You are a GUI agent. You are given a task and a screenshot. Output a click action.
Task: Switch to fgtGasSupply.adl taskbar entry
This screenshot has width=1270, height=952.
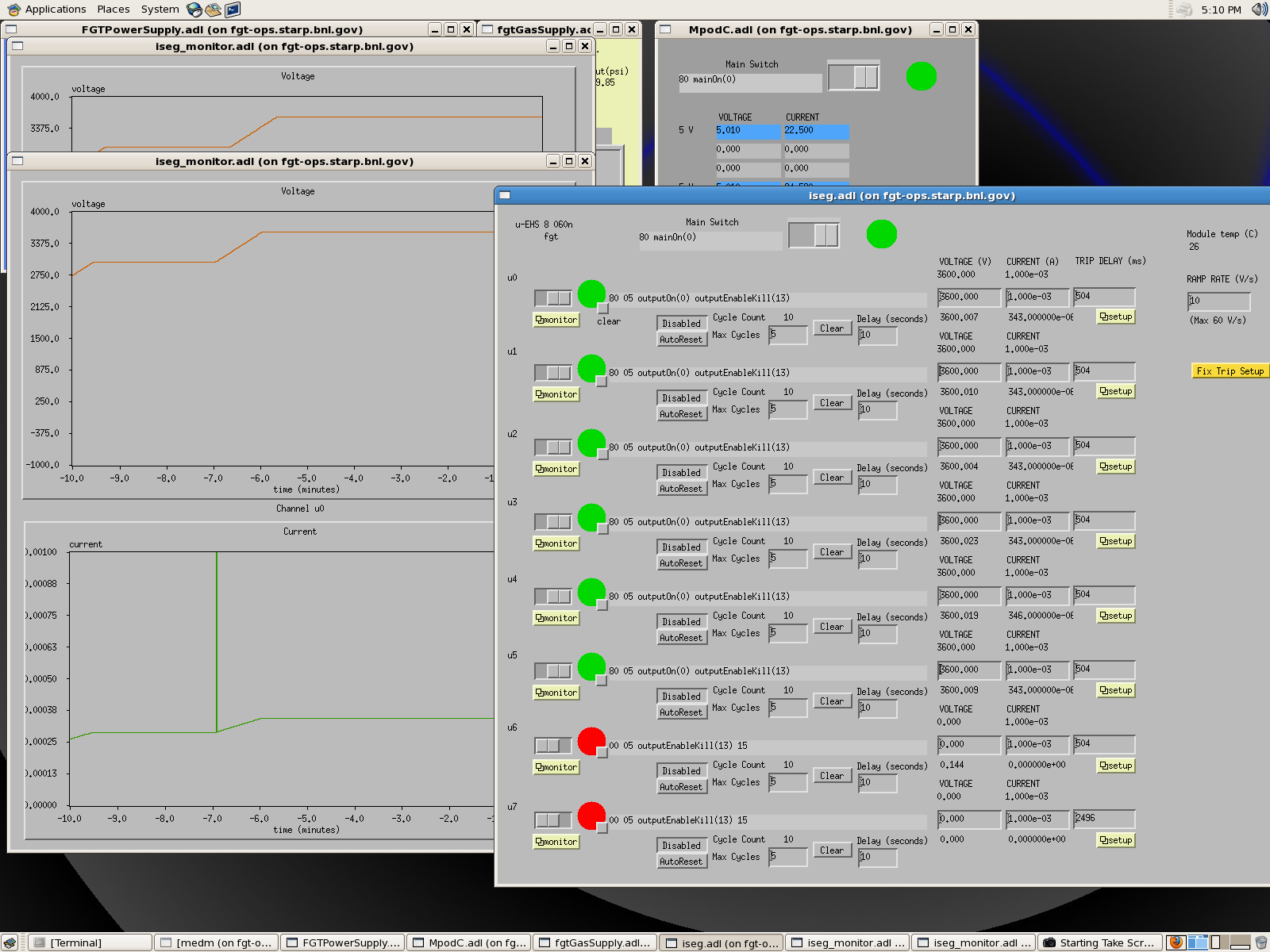(595, 942)
